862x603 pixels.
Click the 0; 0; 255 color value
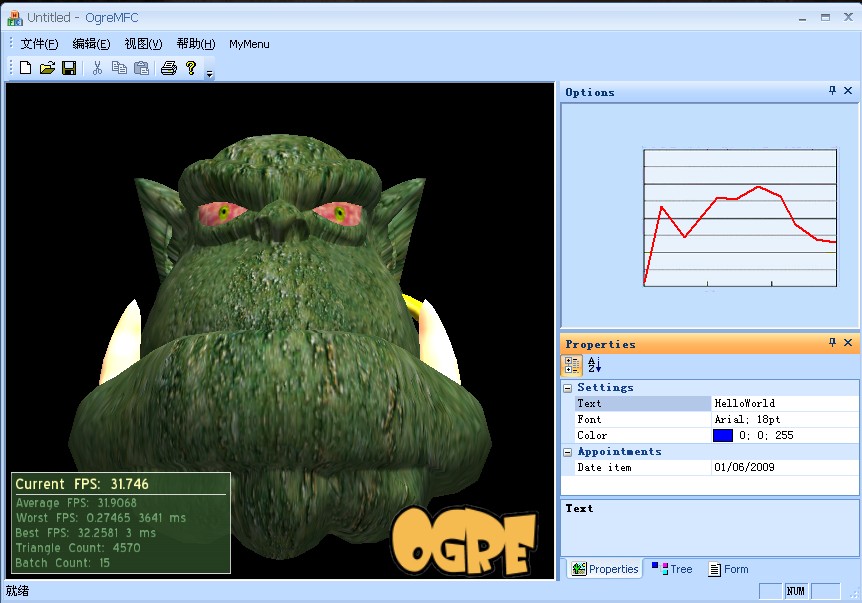coord(766,435)
